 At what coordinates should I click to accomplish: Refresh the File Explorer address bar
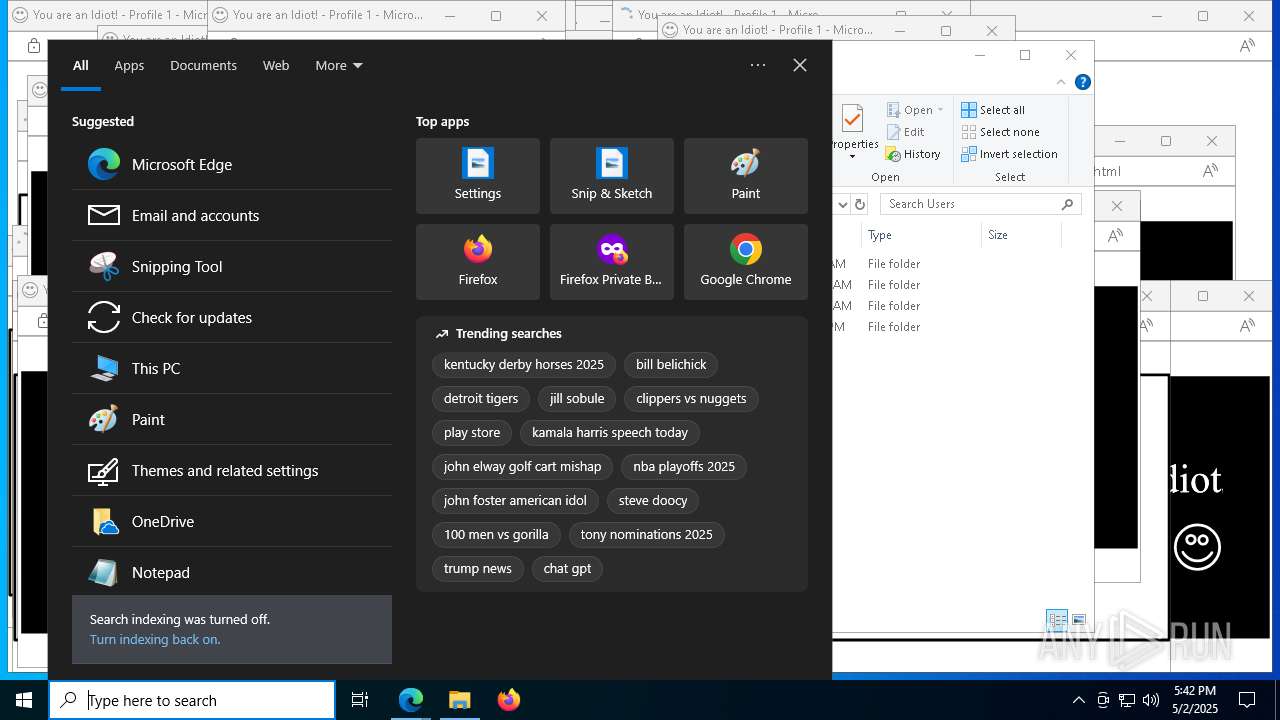(x=860, y=204)
